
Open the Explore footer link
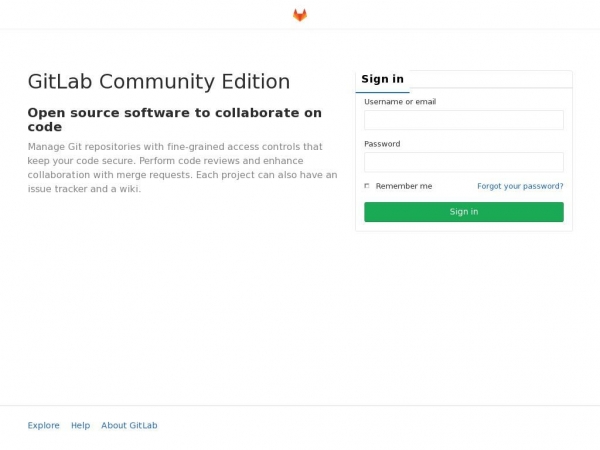coord(43,425)
